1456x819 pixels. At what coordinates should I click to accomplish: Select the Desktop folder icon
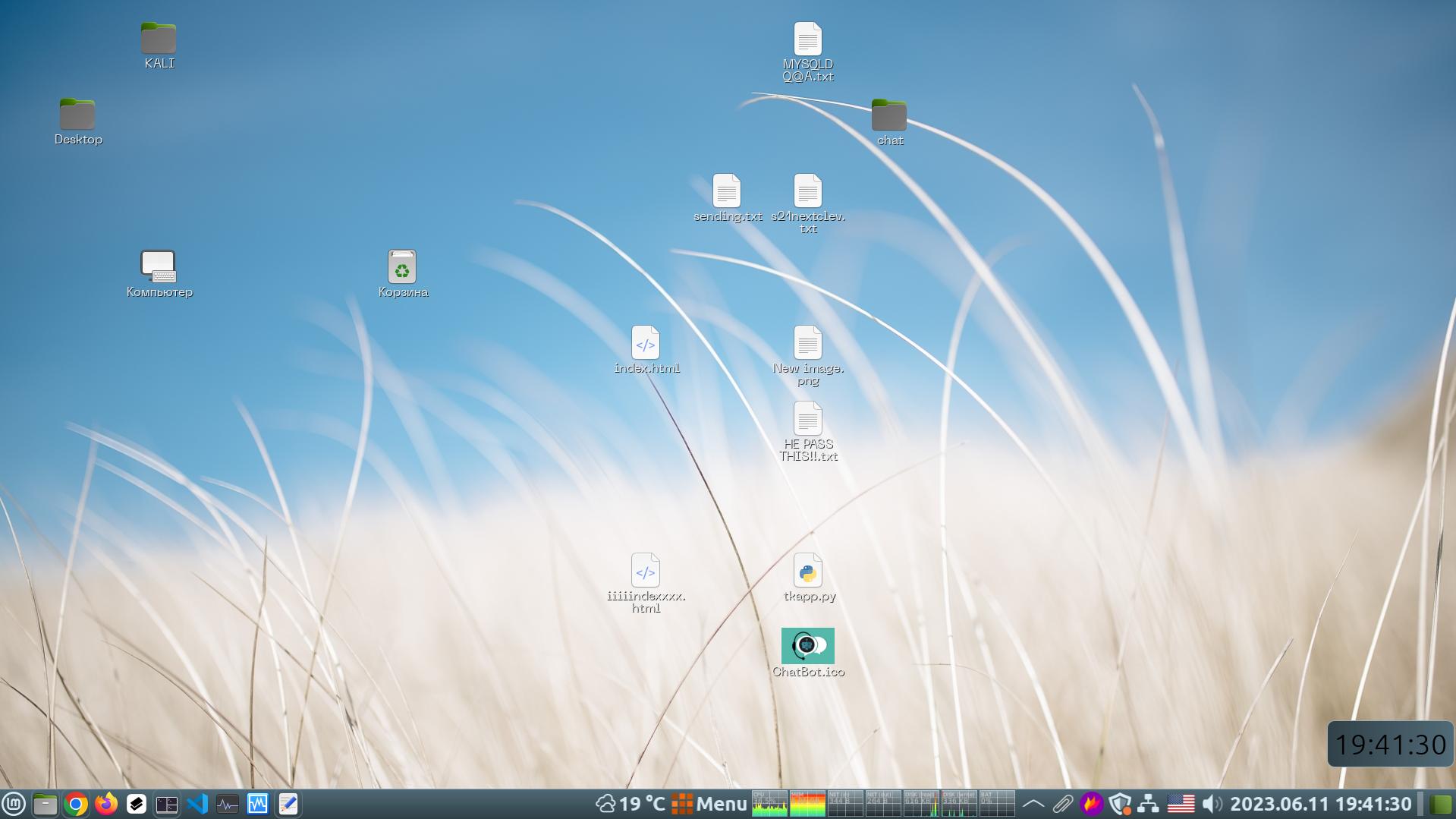(77, 122)
